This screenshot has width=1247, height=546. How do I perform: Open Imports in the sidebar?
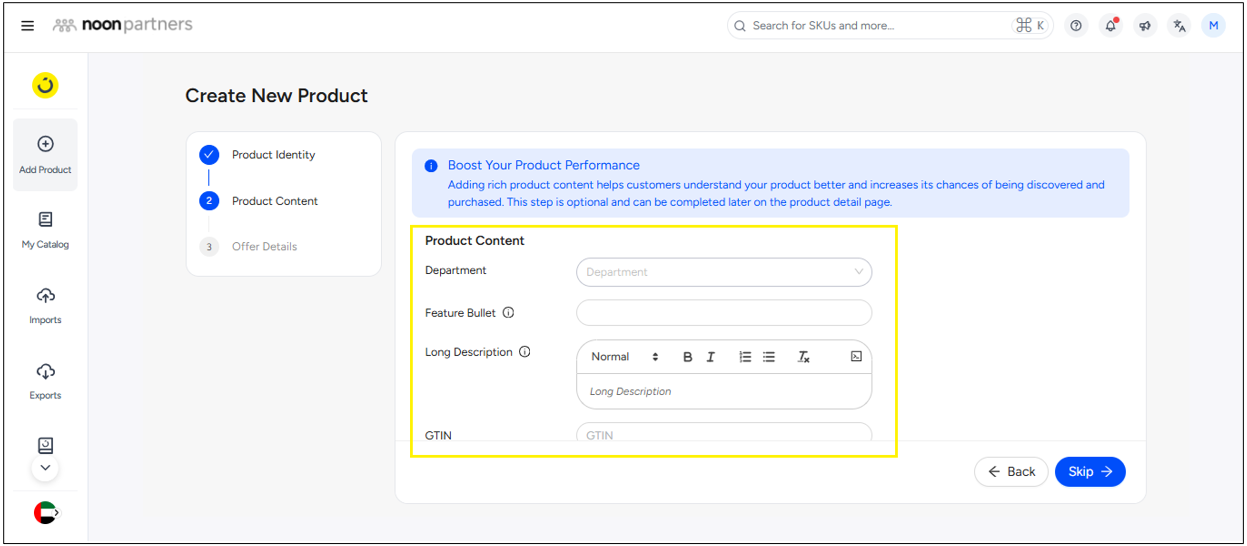point(45,305)
